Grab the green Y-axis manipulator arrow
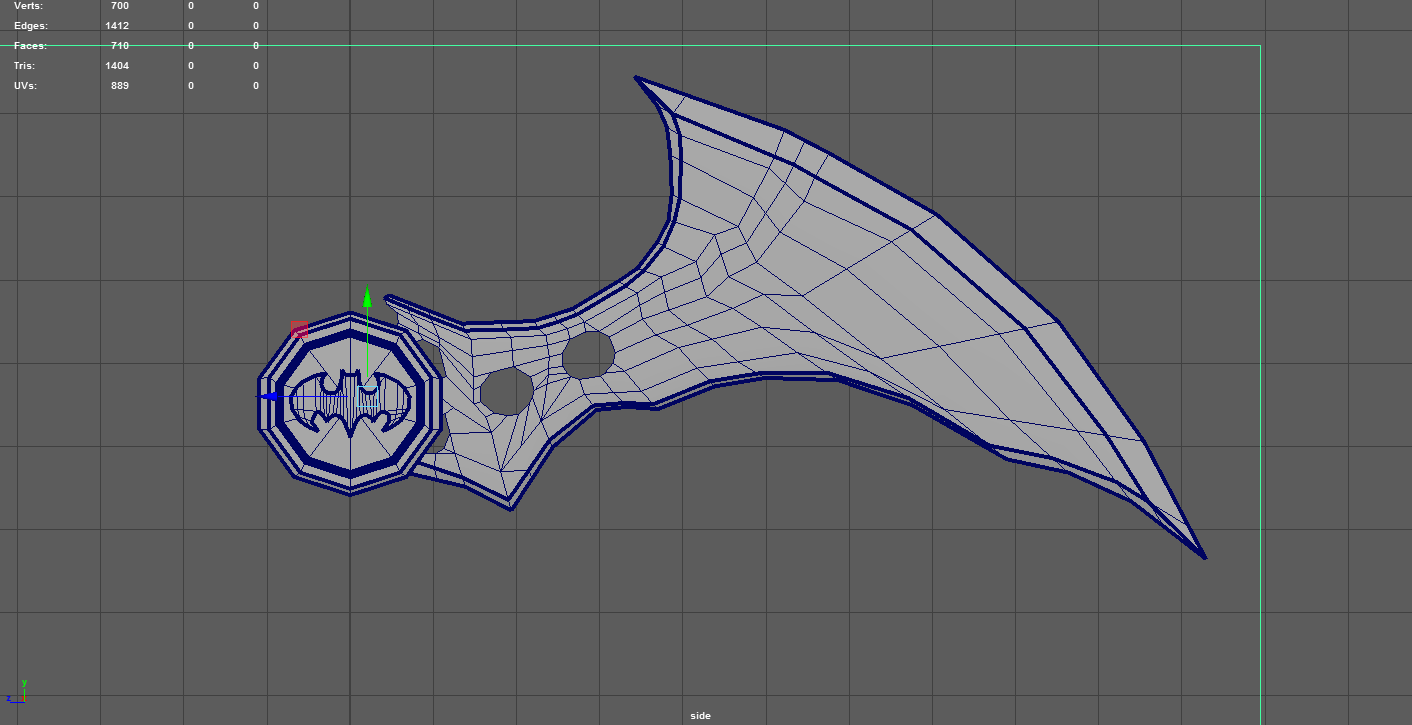The width and height of the screenshot is (1412, 725). 367,297
